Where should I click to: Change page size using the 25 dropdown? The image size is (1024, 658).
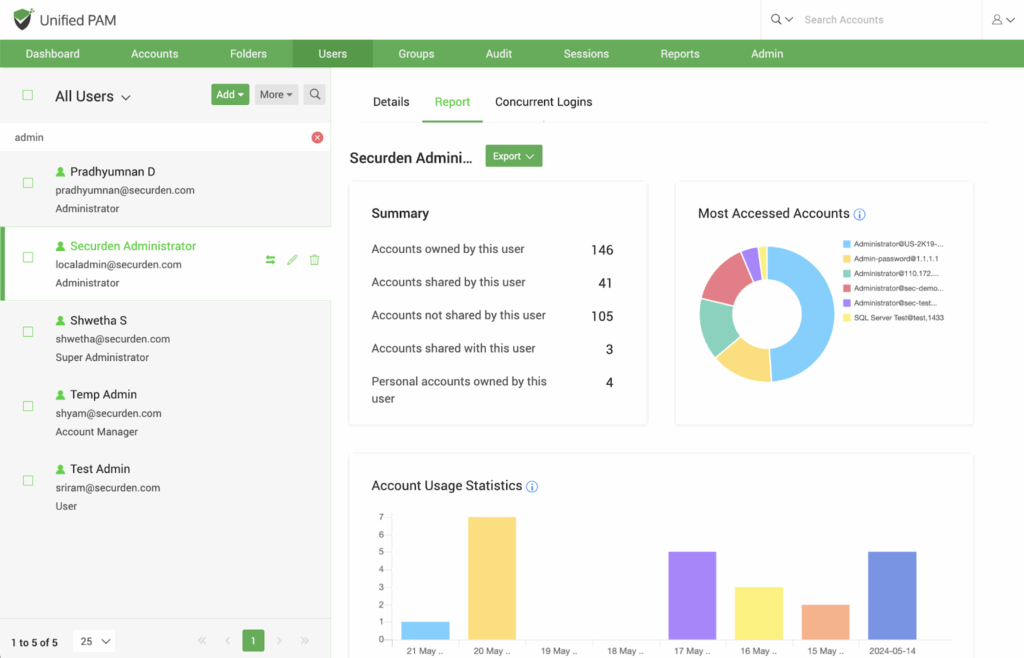94,641
